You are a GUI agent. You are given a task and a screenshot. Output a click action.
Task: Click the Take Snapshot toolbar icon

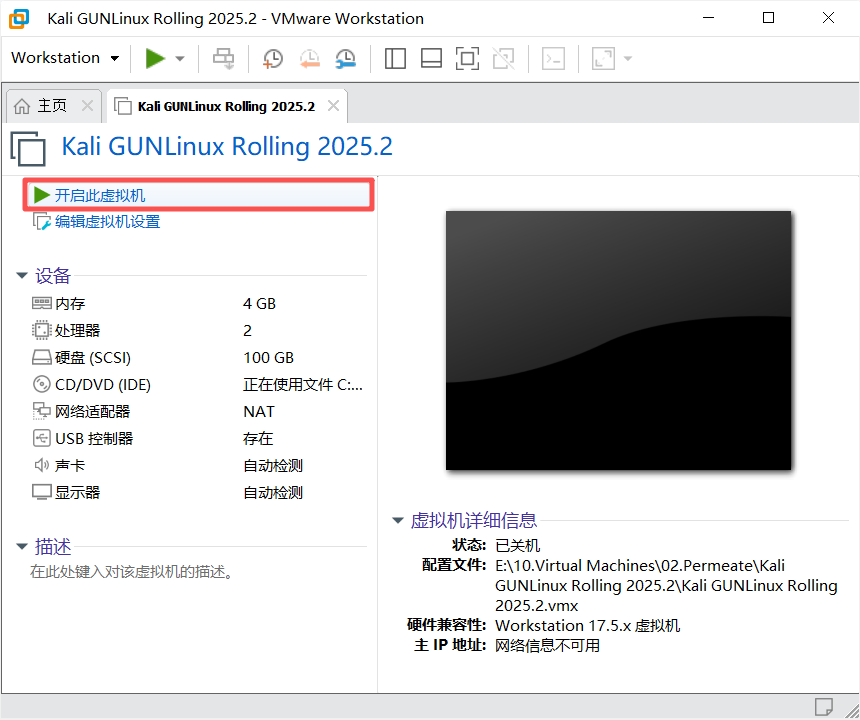click(273, 58)
